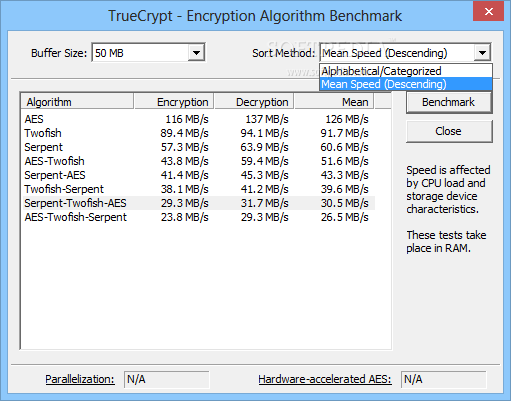The image size is (511, 401).
Task: Select the Serpent-Twofish-AES row
Action: coord(198,203)
